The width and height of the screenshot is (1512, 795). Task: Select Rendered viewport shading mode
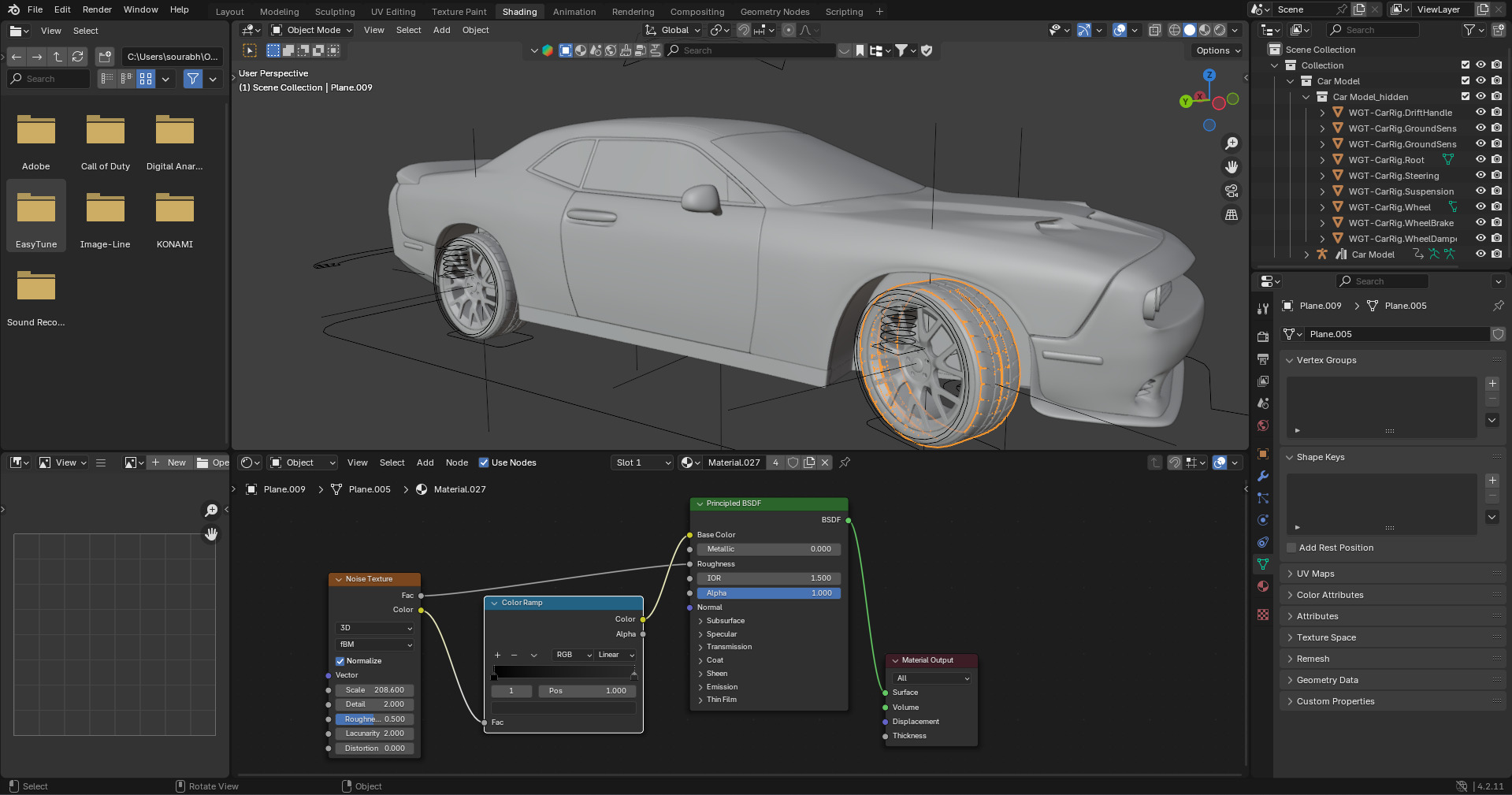click(1220, 30)
